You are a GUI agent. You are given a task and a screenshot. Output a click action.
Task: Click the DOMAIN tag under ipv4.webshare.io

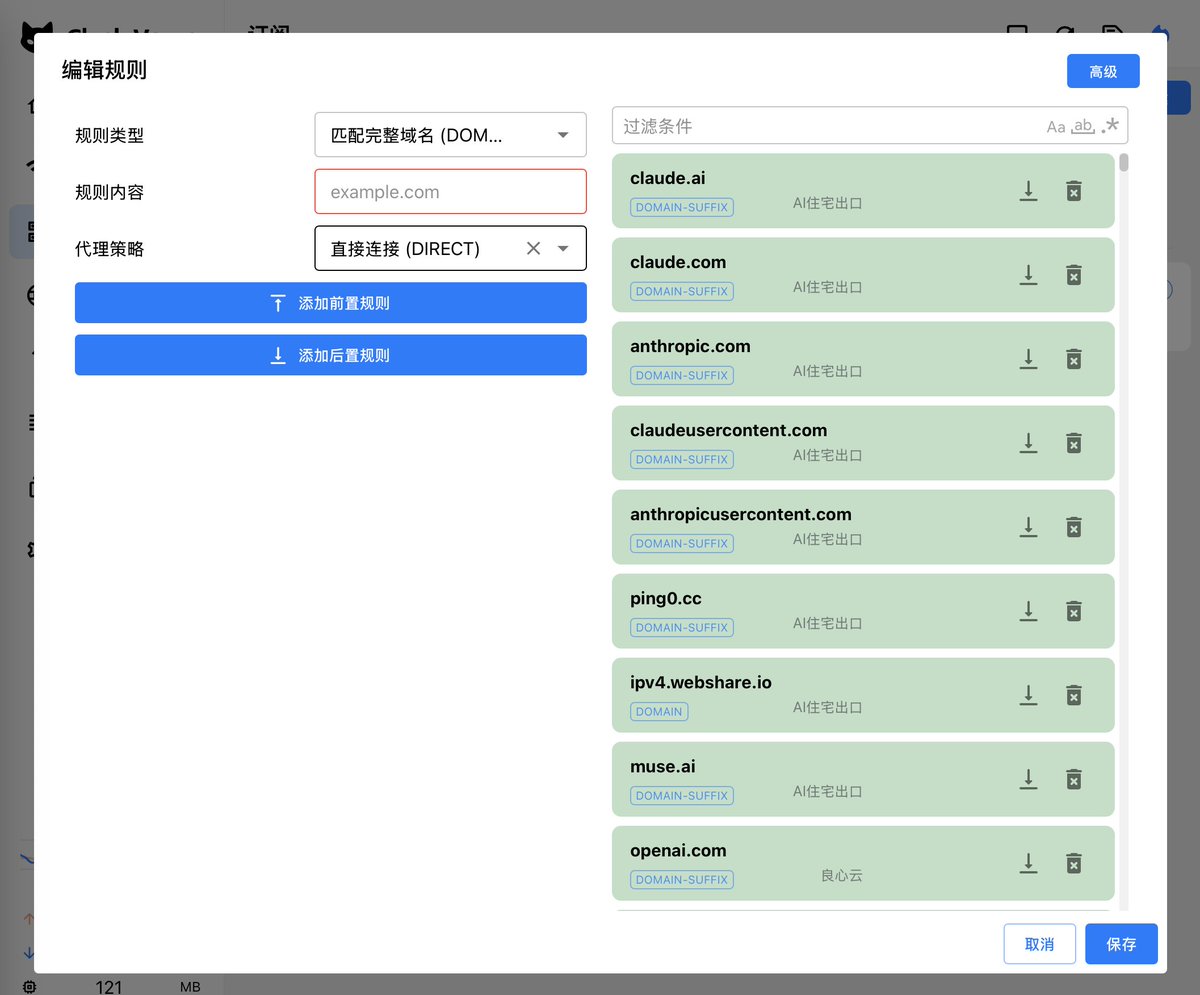tap(659, 712)
